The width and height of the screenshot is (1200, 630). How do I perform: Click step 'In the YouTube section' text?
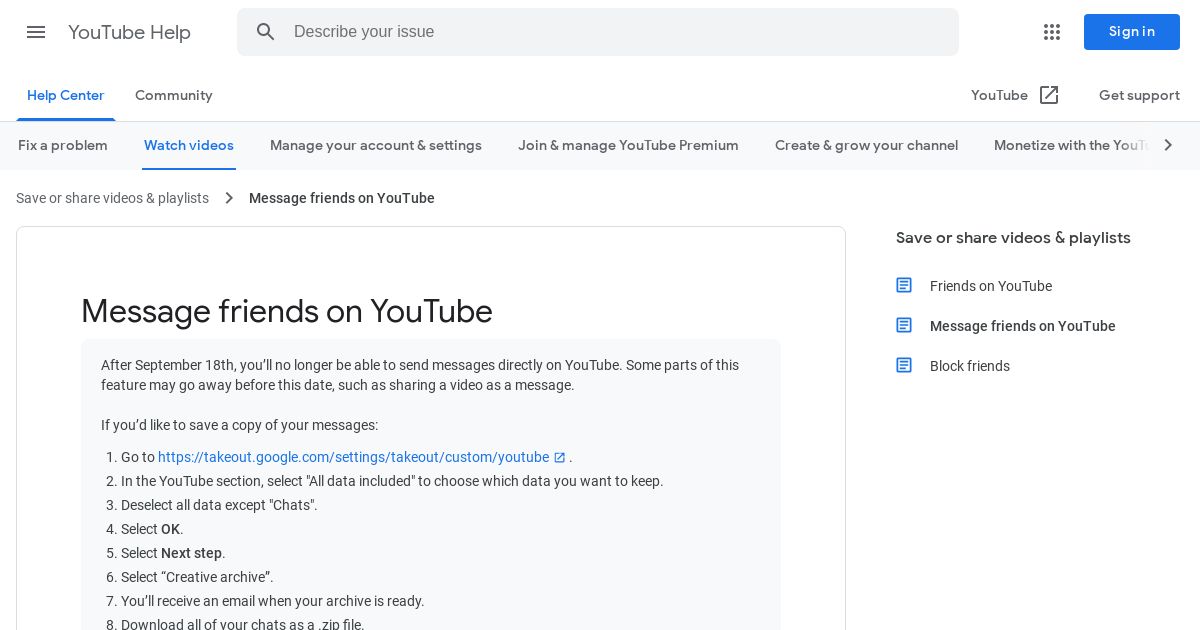click(392, 481)
